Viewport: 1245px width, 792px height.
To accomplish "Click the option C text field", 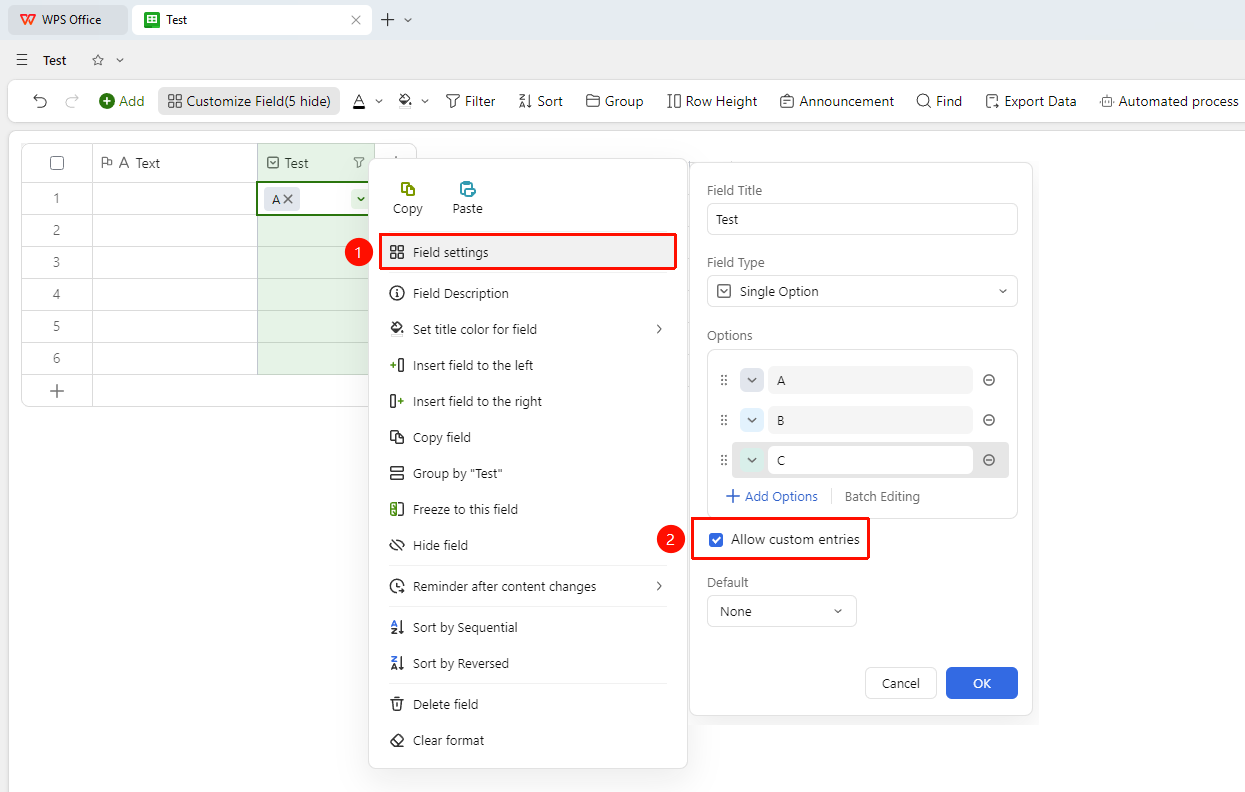I will click(870, 460).
